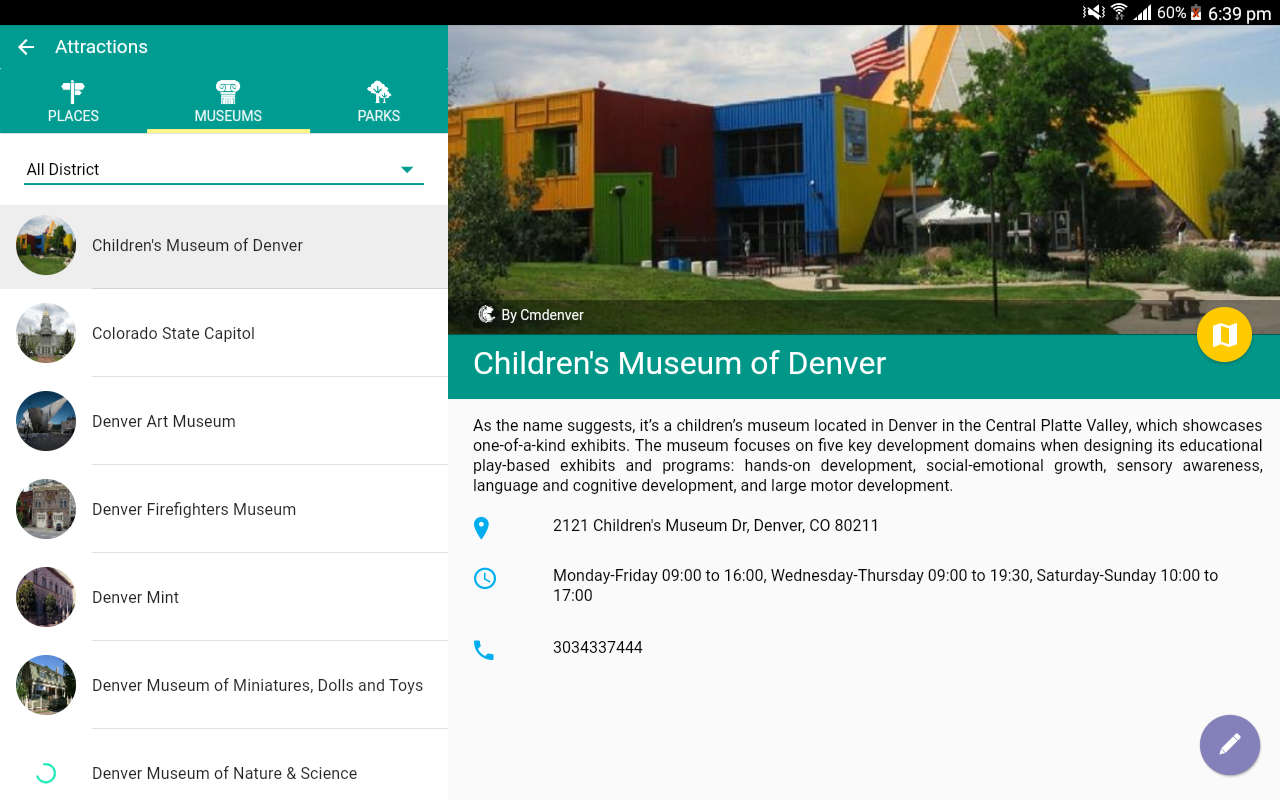Tap the location pin icon

tap(482, 528)
